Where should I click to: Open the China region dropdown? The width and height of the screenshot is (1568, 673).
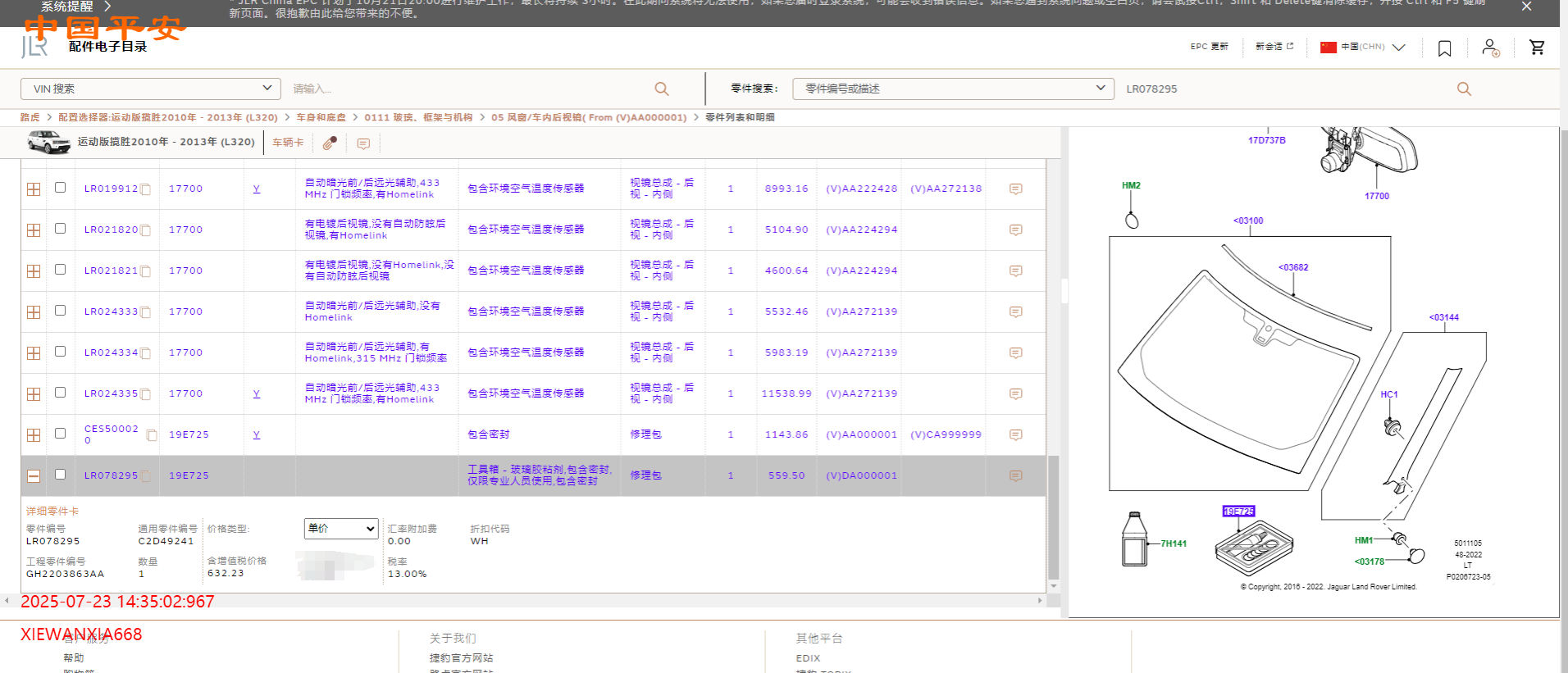(x=1362, y=47)
